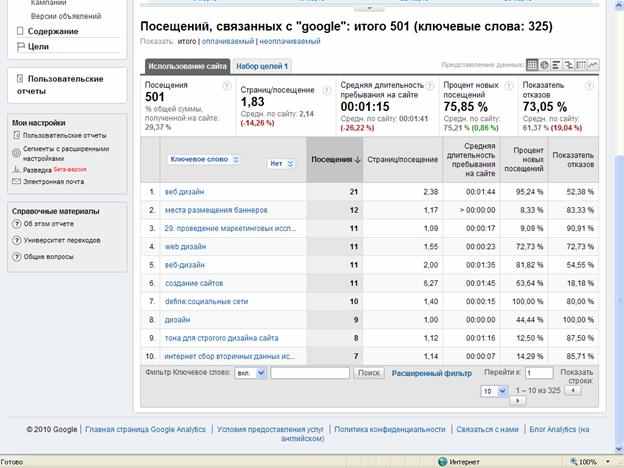The height and width of the screenshot is (468, 624).
Task: Open Версии объявлений sidebar item
Action: coord(66,16)
